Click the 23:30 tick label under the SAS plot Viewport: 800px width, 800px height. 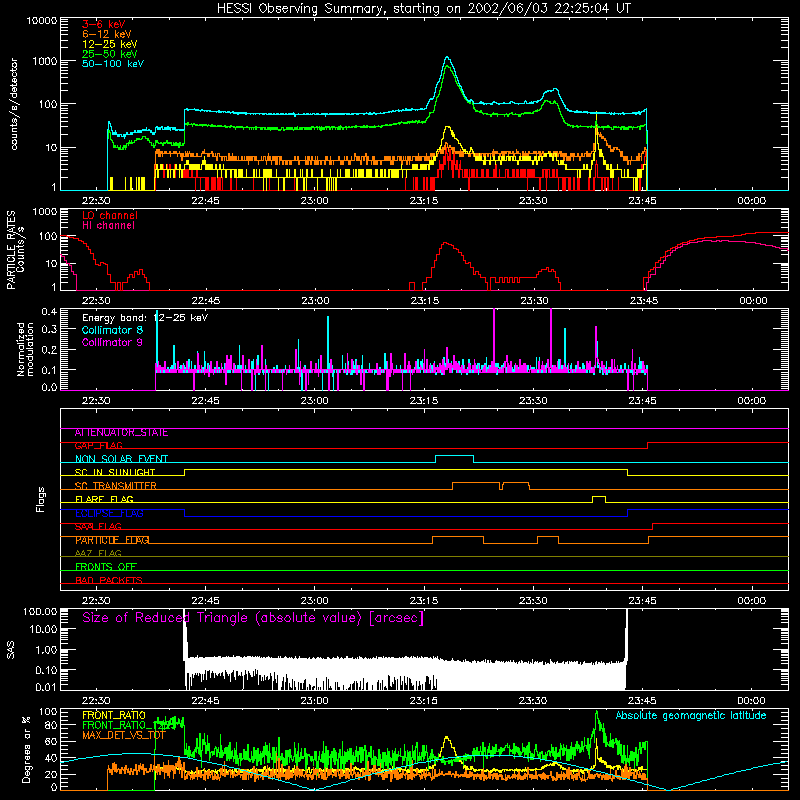click(x=533, y=701)
